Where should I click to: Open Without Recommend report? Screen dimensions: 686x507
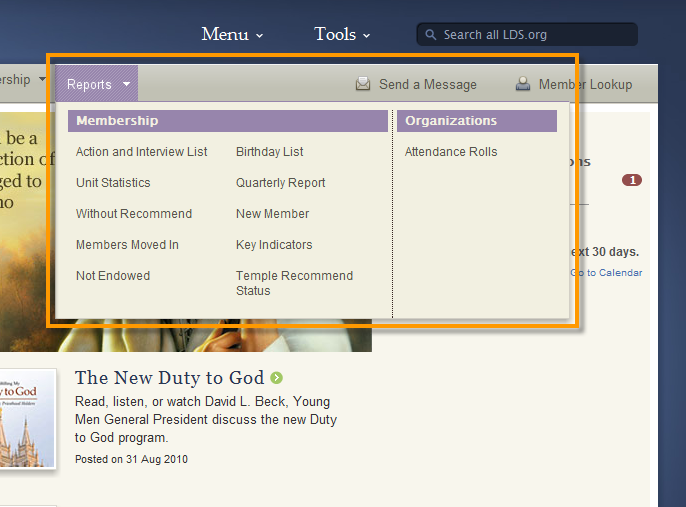134,213
